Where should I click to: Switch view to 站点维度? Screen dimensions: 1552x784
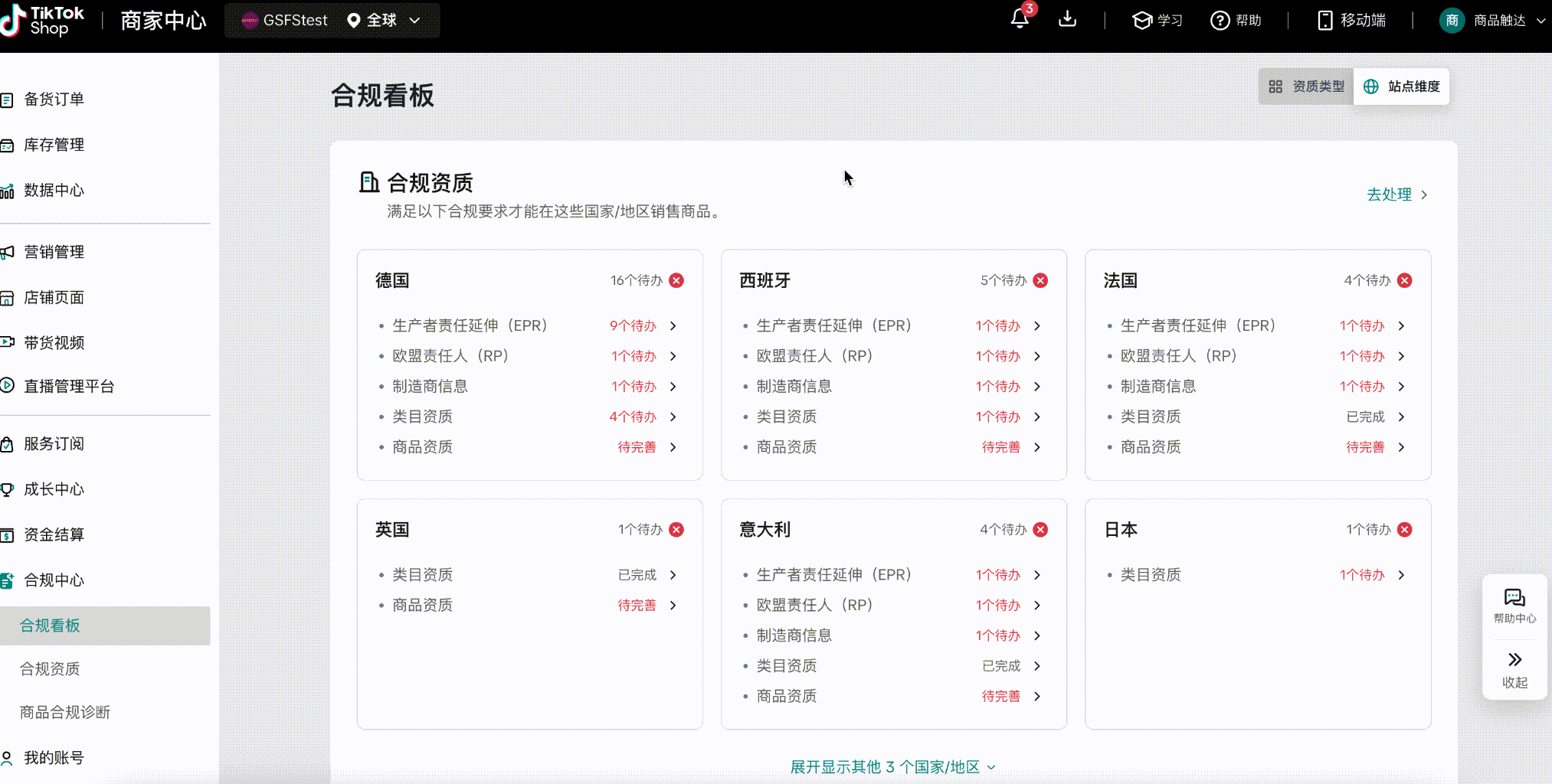[1402, 87]
